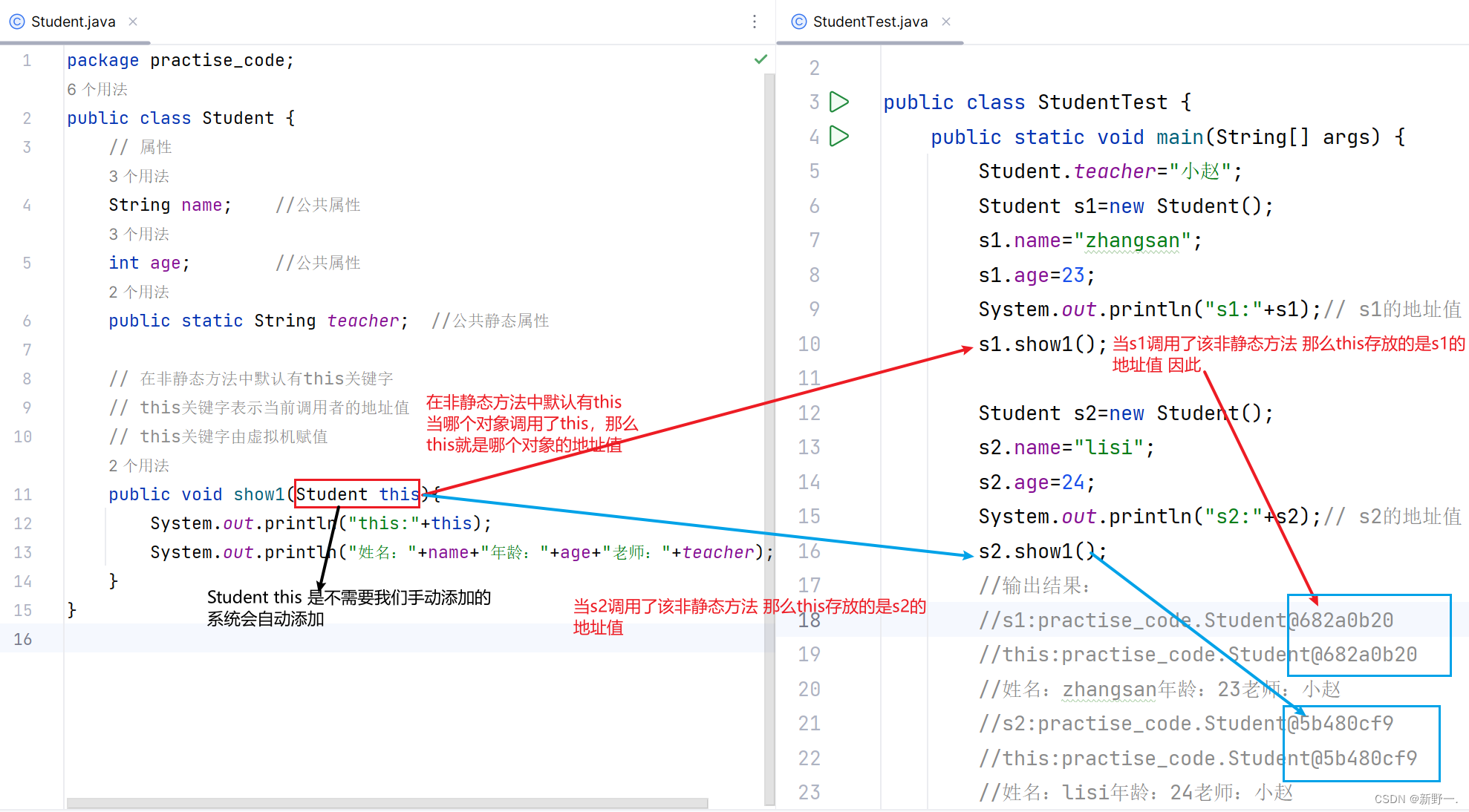This screenshot has width=1469, height=812.
Task: Click the '2 个用法' usages hint above teacher field
Action: (138, 292)
